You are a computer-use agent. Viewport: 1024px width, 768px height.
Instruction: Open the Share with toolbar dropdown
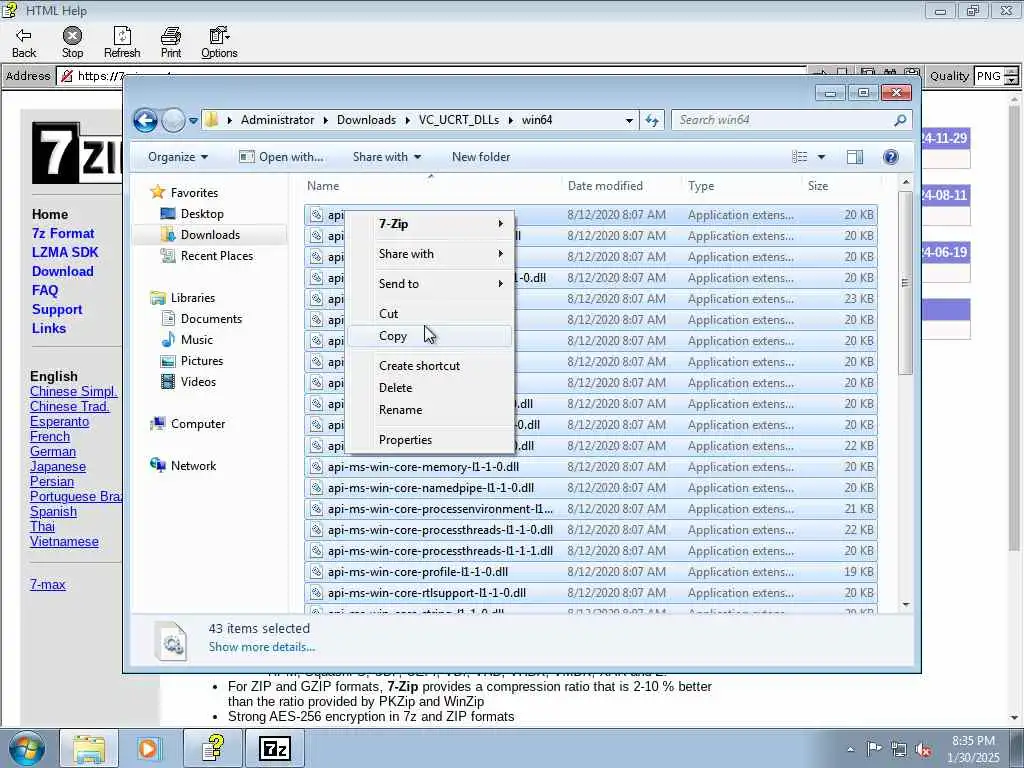387,157
